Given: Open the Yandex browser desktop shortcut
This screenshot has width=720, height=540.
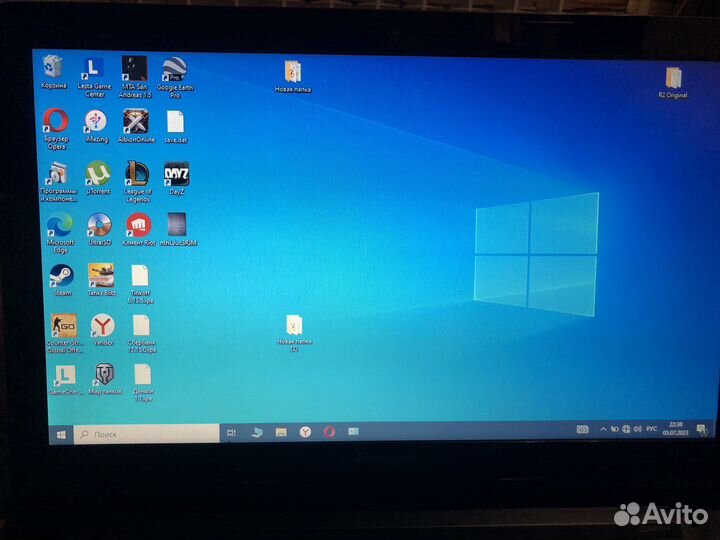Looking at the screenshot, I should tap(103, 330).
